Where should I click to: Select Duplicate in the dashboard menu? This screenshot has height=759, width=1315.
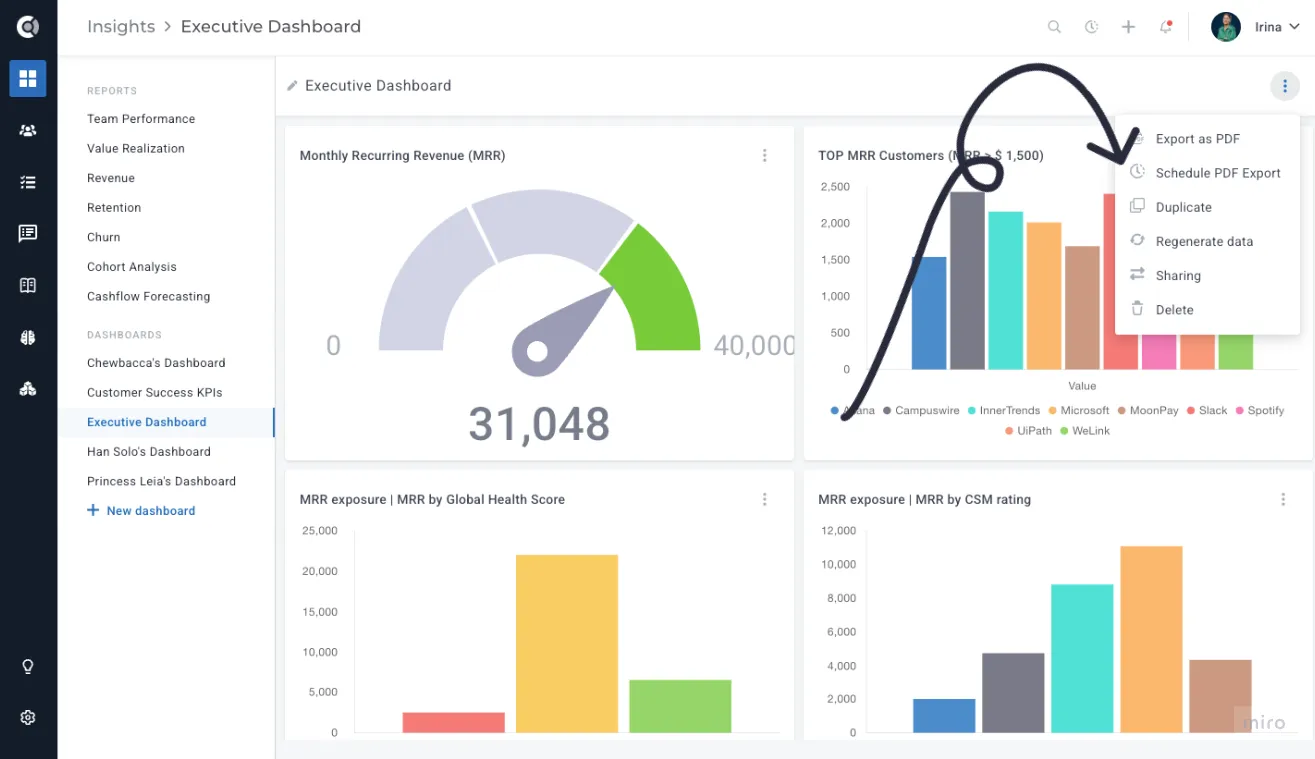click(x=1207, y=207)
